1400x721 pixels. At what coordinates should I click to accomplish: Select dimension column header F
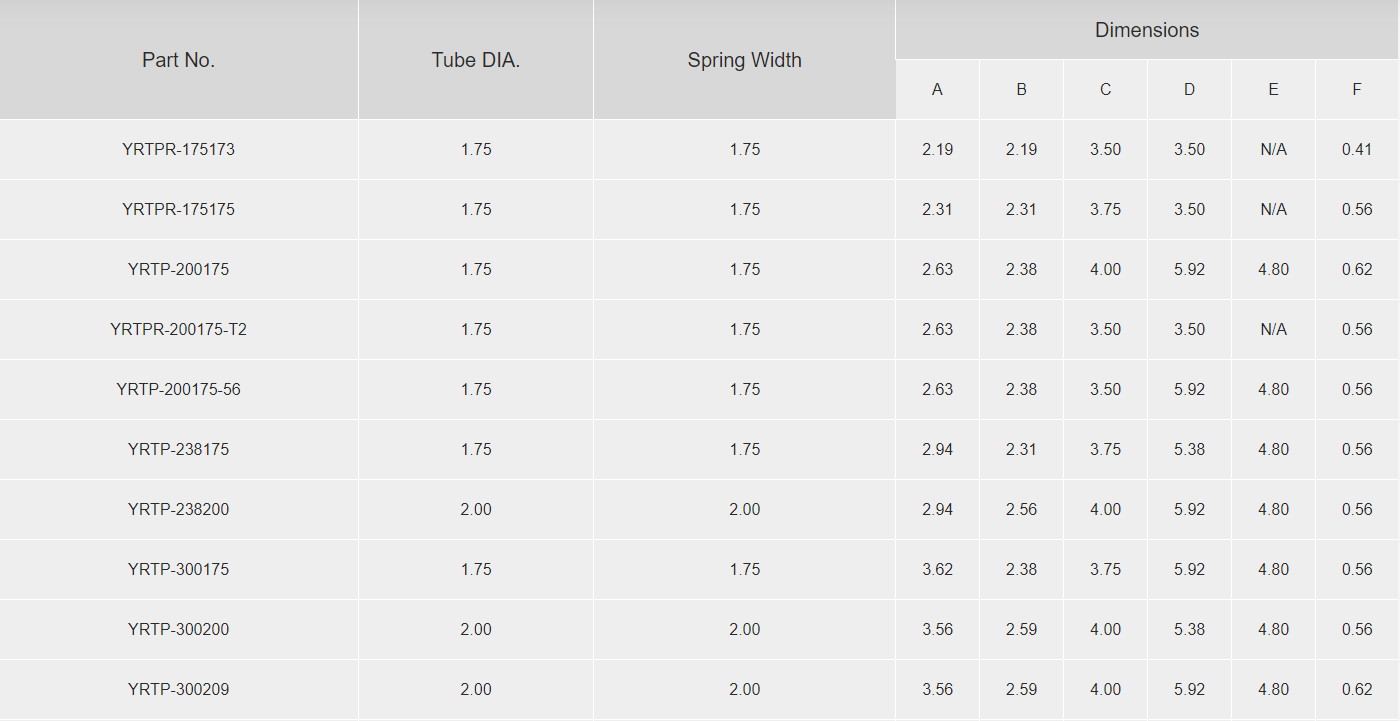coord(1357,90)
